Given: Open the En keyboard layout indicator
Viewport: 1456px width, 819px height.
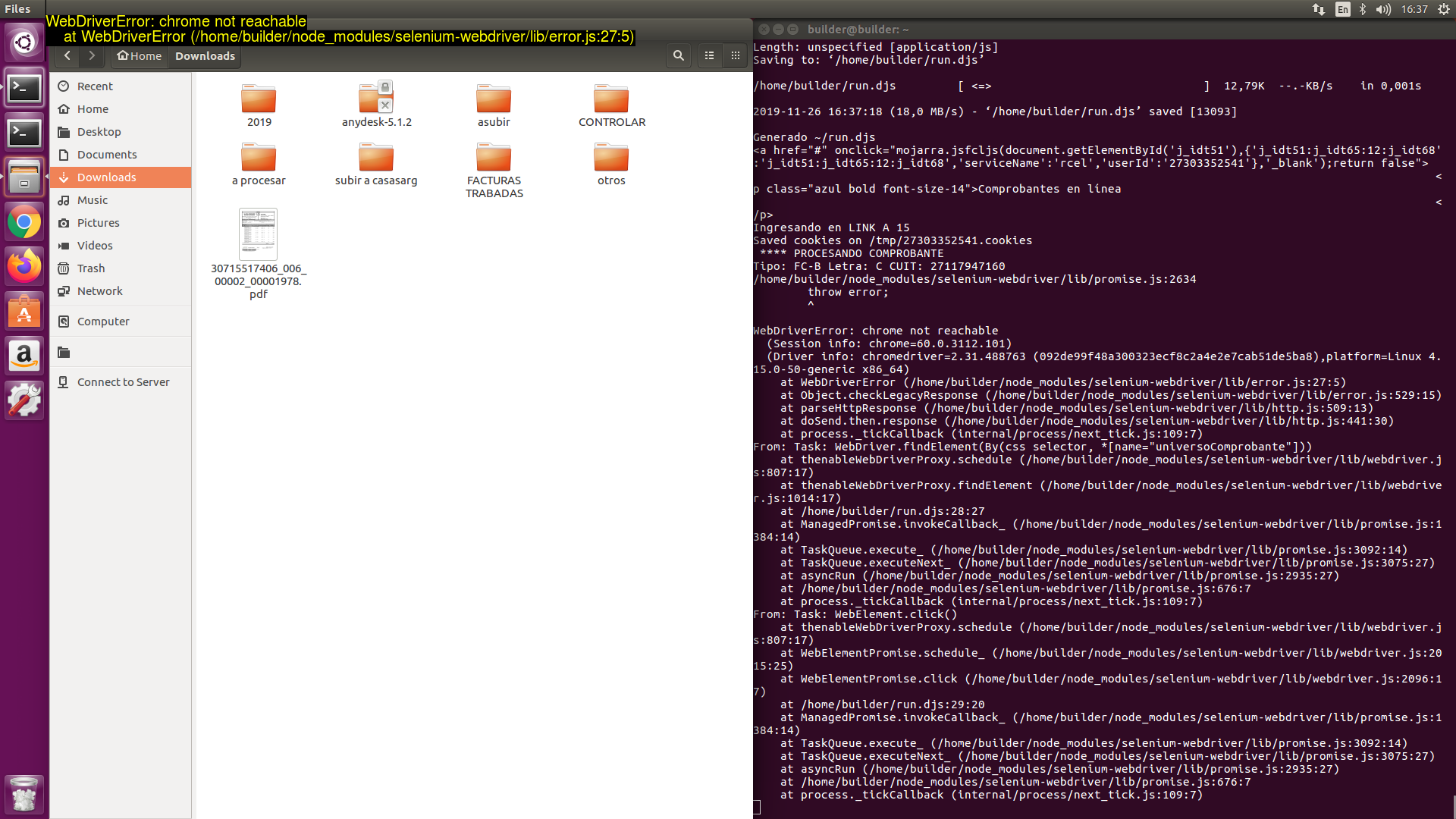Looking at the screenshot, I should click(1343, 9).
